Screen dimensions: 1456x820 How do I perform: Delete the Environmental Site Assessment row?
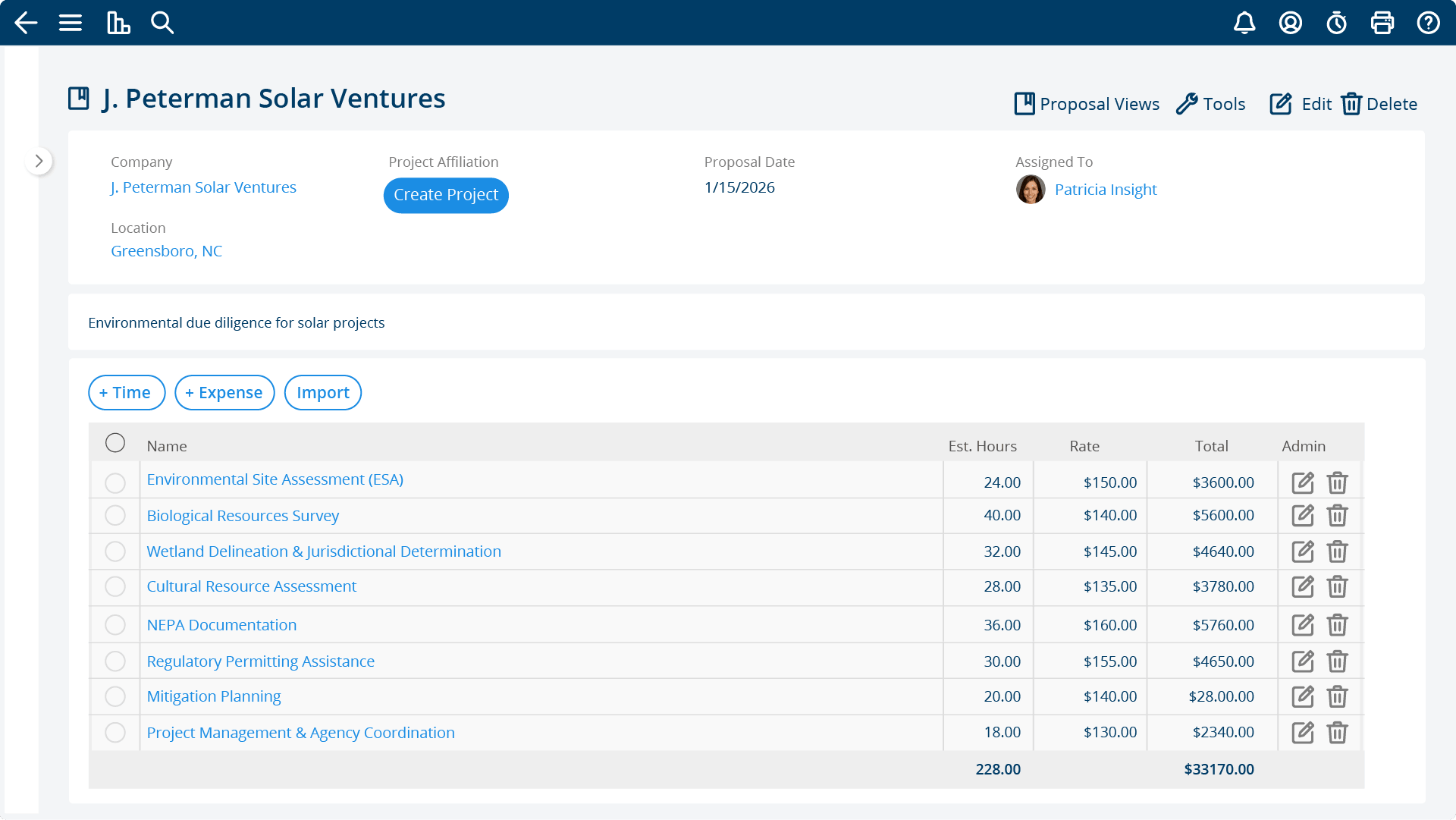coord(1338,482)
